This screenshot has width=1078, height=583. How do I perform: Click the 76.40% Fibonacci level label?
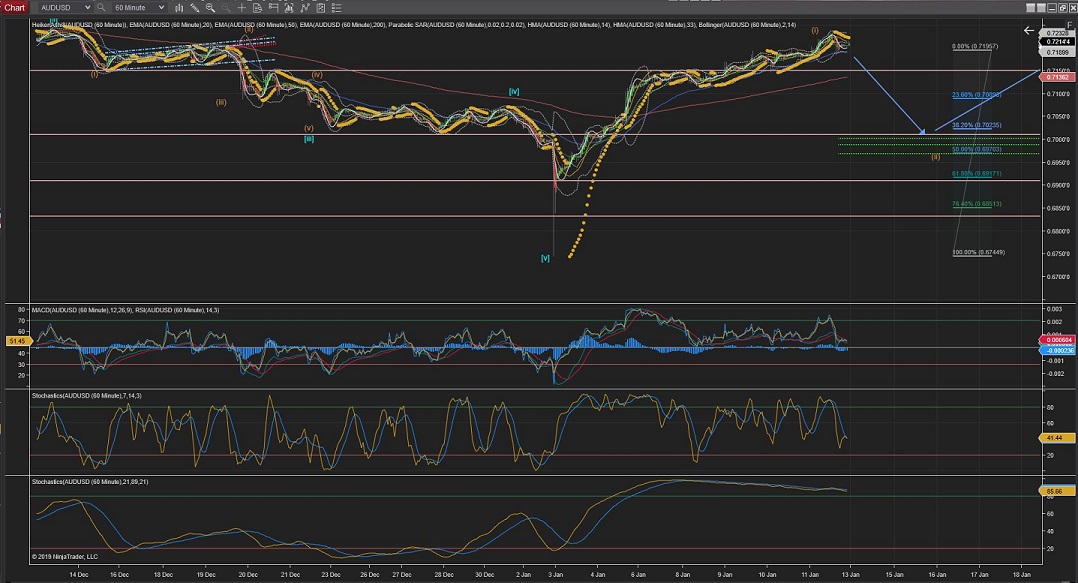(976, 204)
